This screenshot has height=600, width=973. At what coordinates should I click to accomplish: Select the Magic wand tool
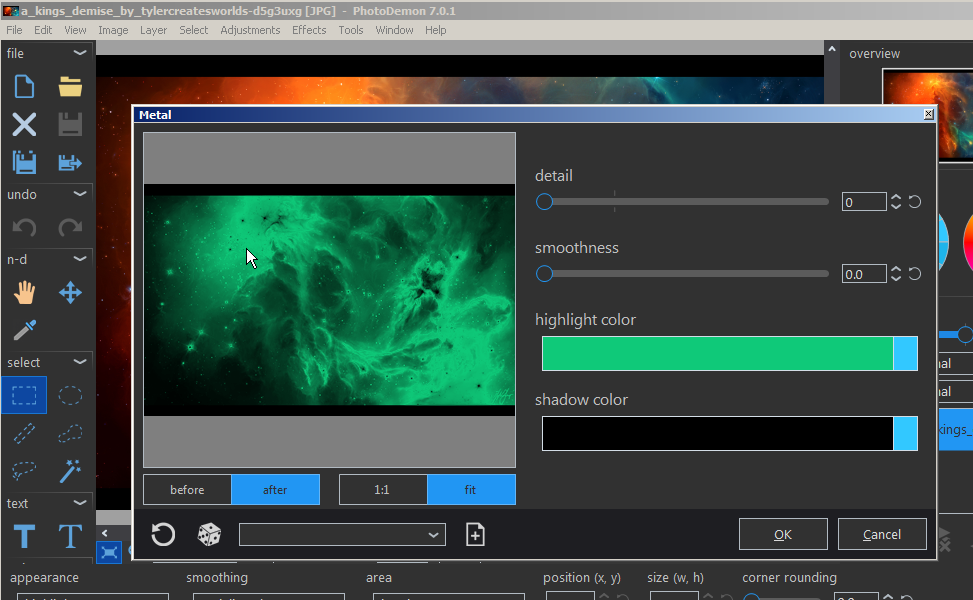tap(70, 471)
